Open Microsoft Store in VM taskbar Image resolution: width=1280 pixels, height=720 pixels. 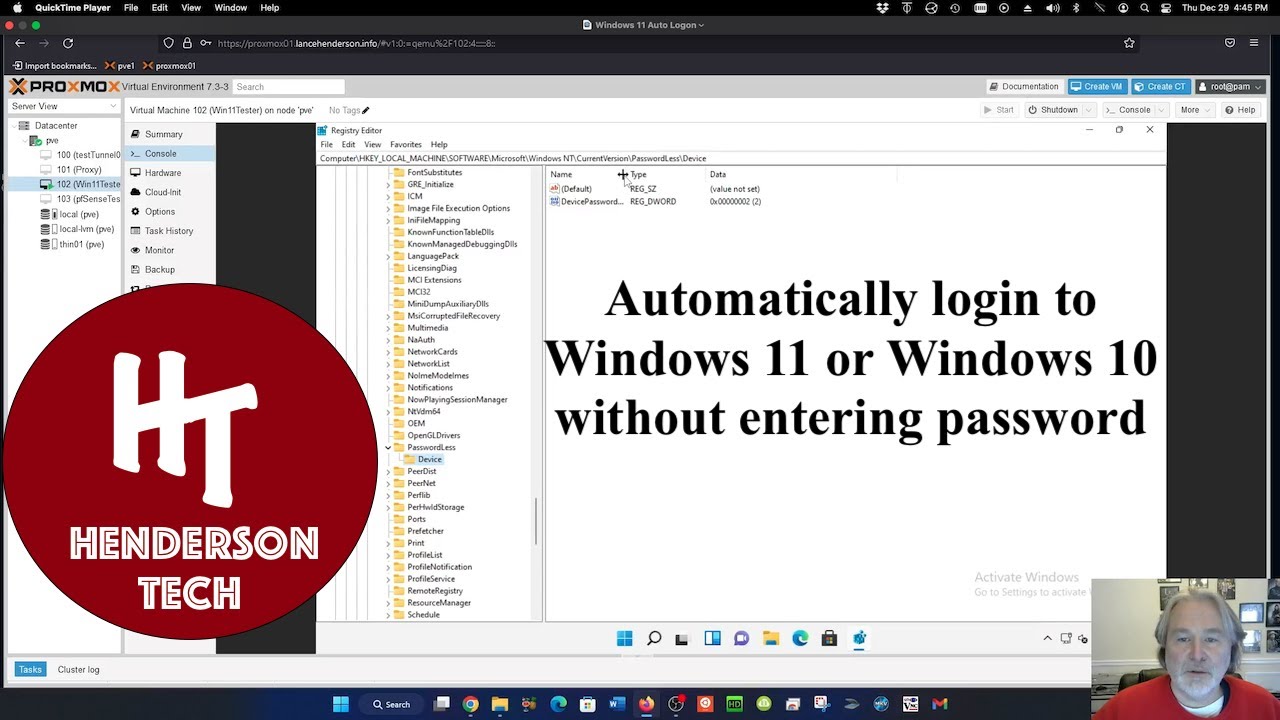(829, 638)
